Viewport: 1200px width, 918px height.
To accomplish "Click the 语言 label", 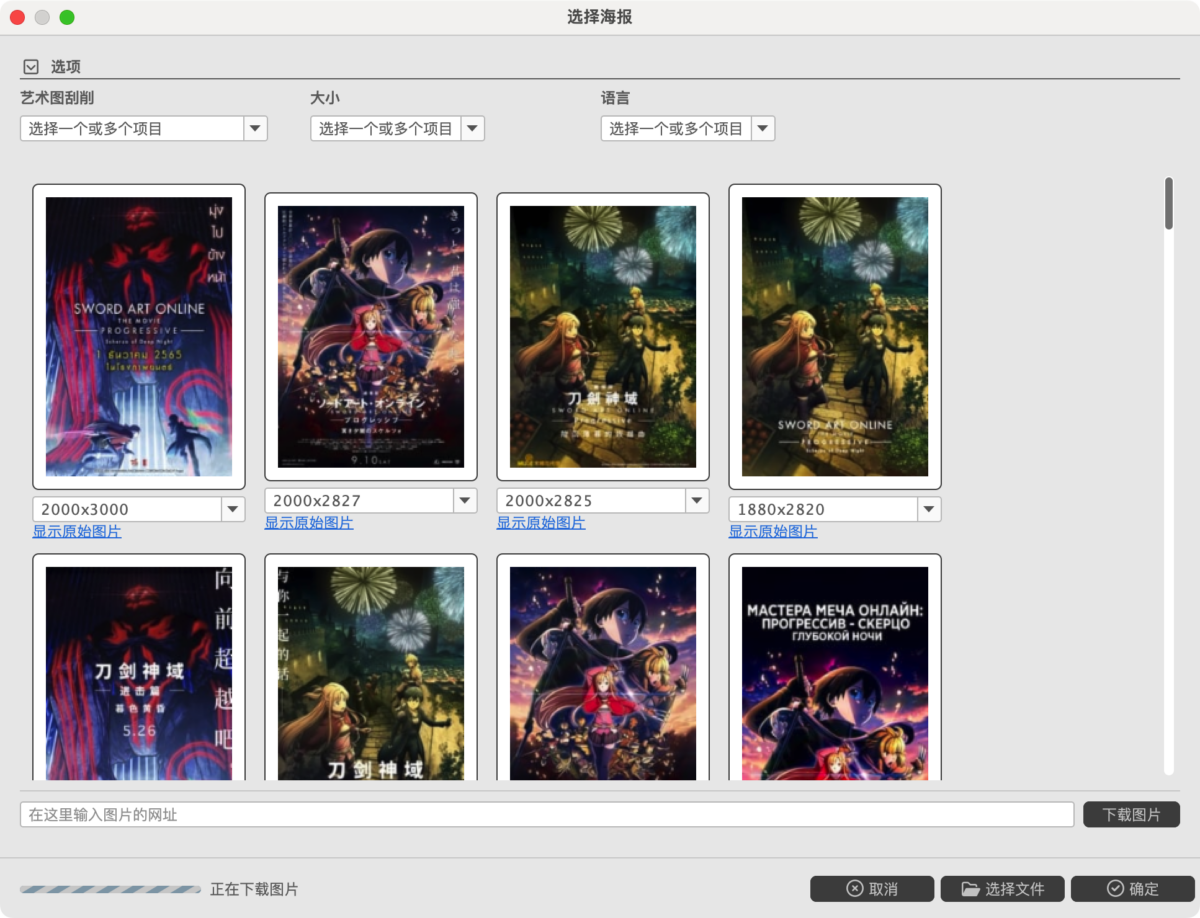I will pos(616,98).
